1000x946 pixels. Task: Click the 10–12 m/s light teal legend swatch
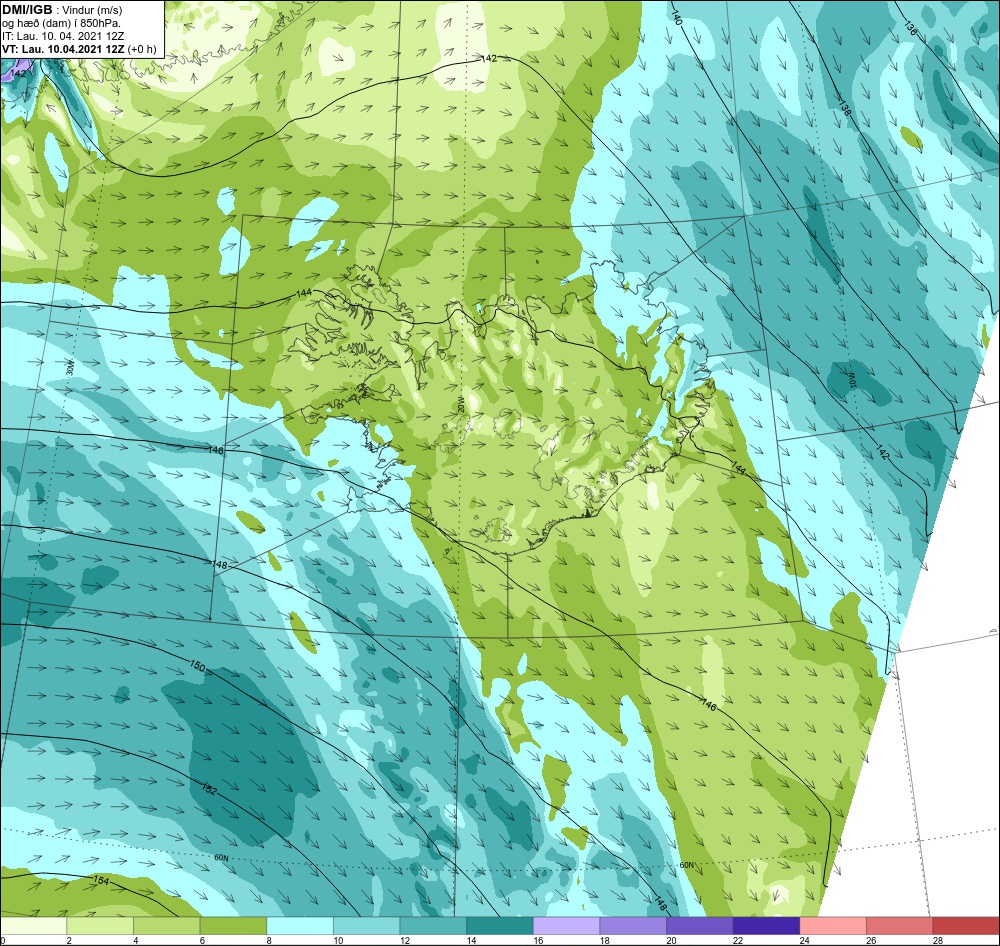pos(366,926)
